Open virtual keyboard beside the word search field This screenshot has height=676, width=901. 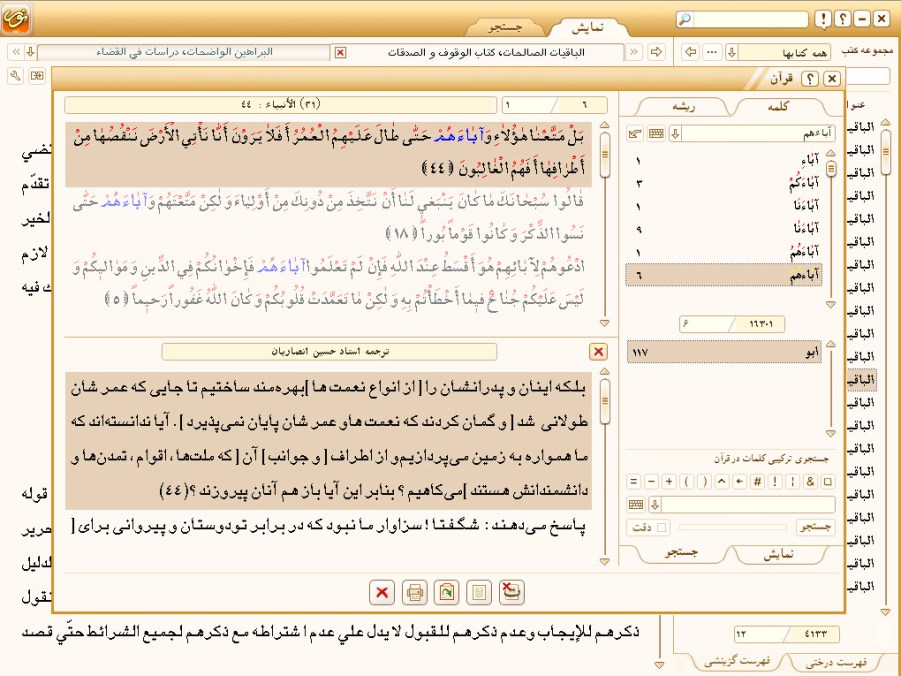click(656, 133)
